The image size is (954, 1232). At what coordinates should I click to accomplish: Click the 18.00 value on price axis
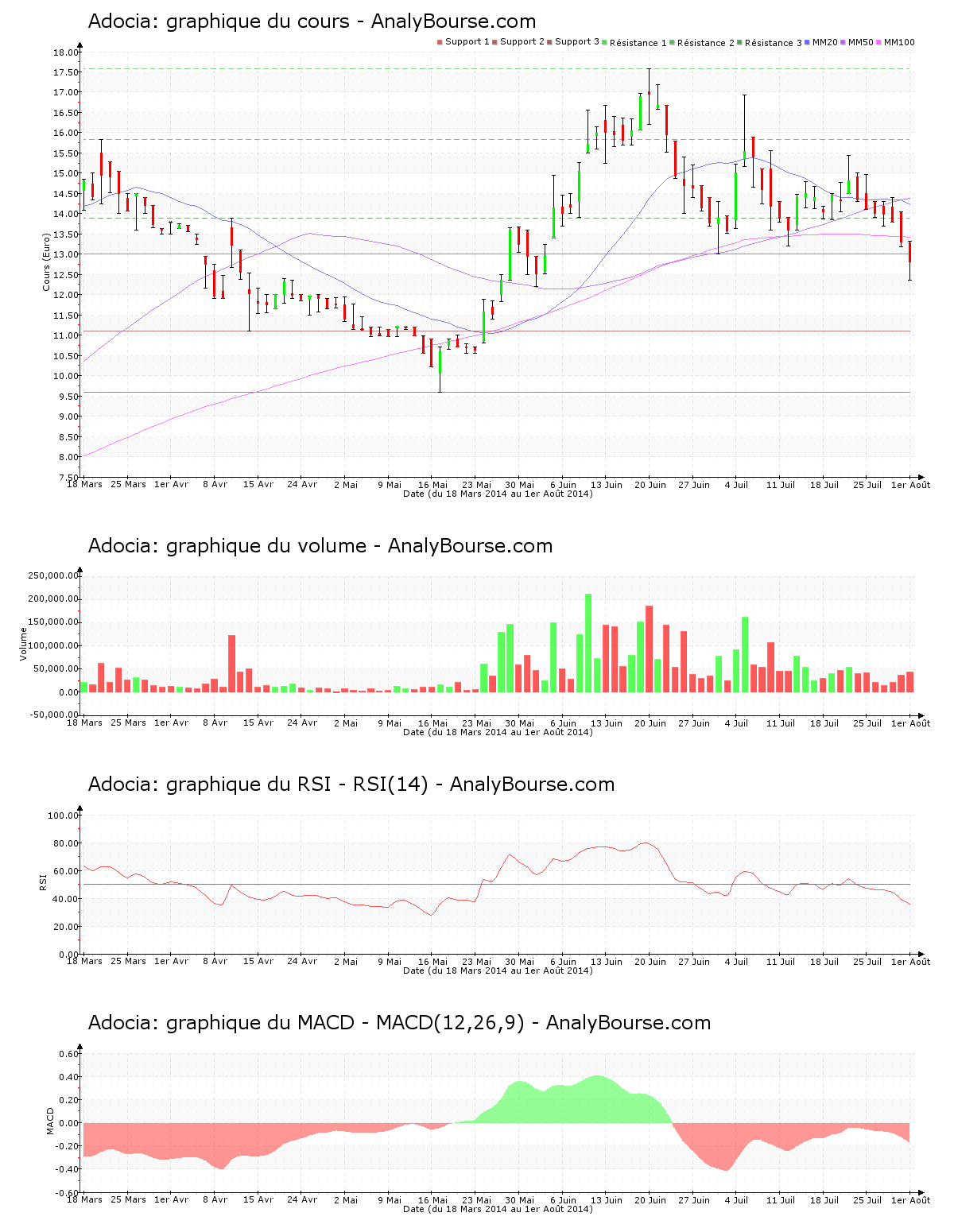pyautogui.click(x=66, y=52)
